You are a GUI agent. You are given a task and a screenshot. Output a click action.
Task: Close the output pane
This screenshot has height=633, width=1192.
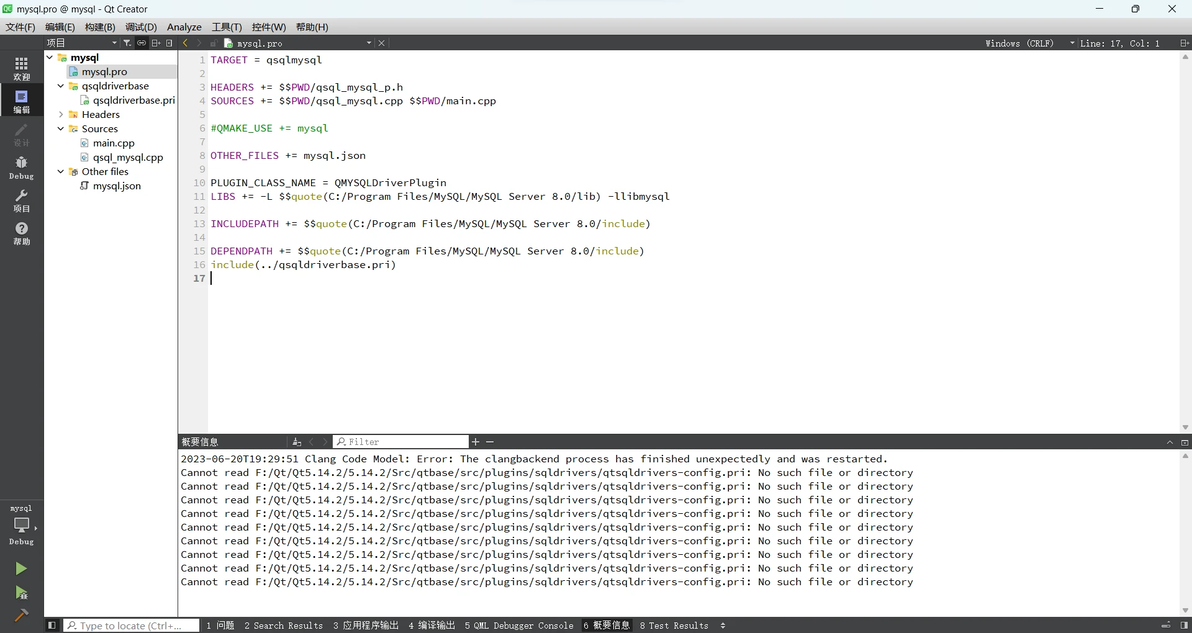click(x=1184, y=442)
